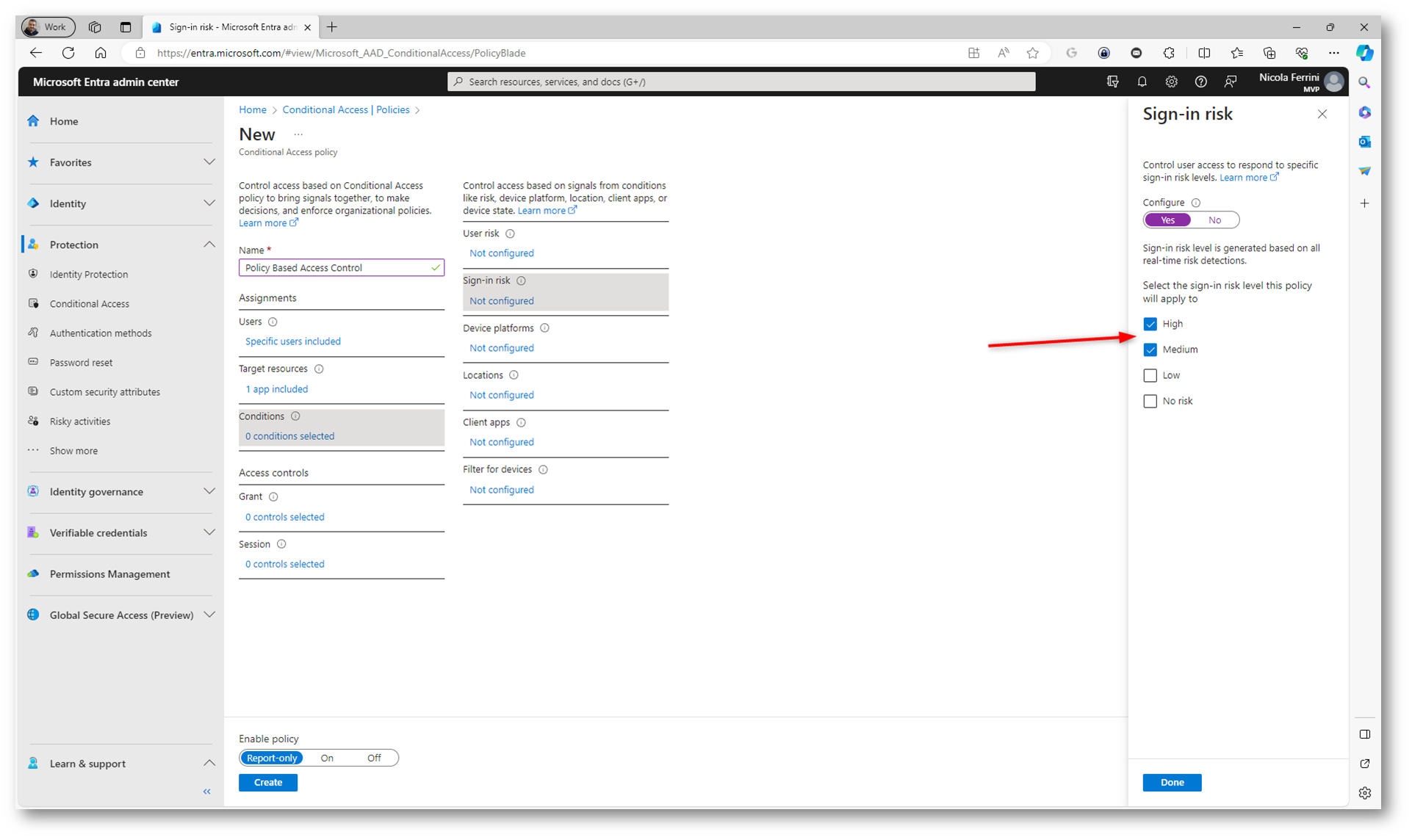Open Identity Protection in sidebar
1412x840 pixels.
(88, 275)
